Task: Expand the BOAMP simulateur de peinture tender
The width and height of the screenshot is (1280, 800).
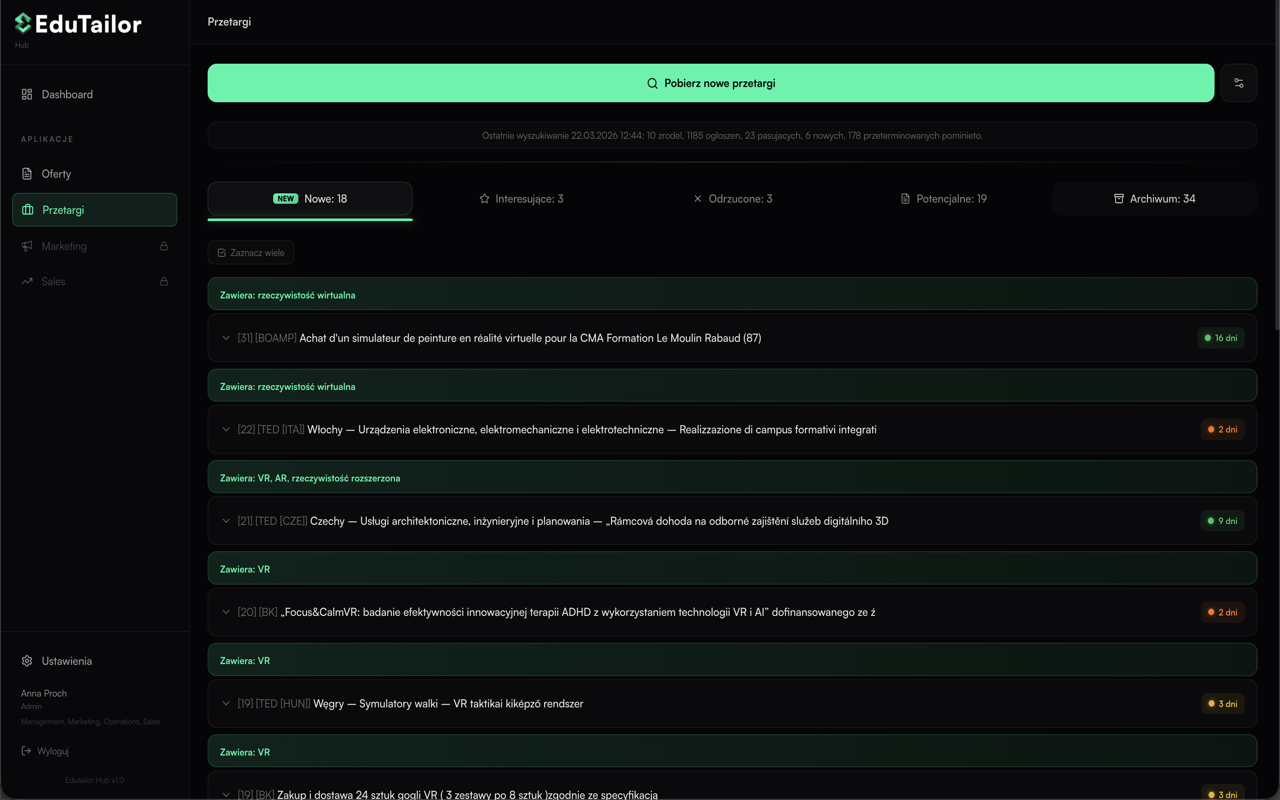Action: (x=226, y=338)
